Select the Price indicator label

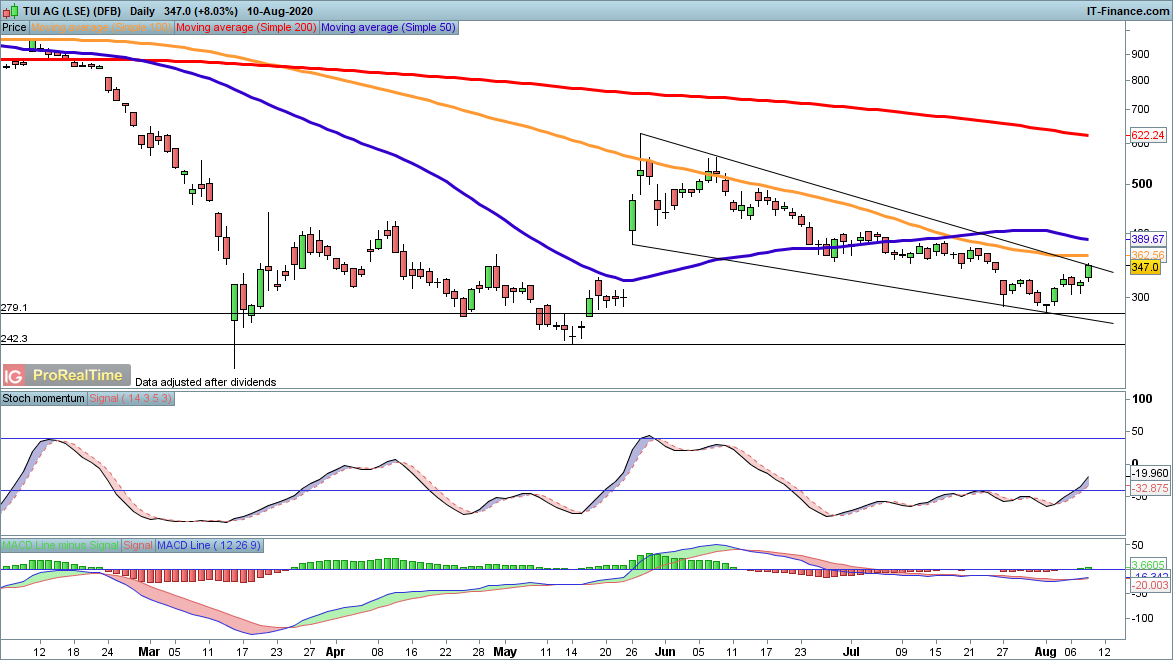pos(14,28)
